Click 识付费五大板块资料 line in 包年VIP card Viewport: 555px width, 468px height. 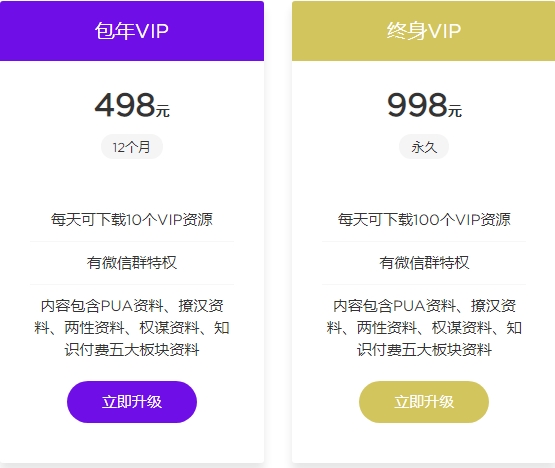(132, 350)
